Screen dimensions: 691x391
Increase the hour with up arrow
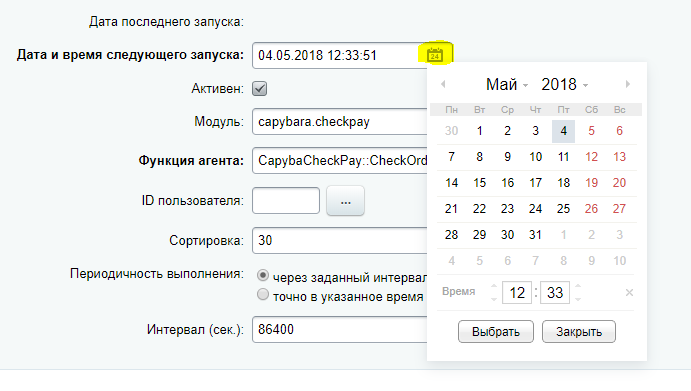[494, 286]
